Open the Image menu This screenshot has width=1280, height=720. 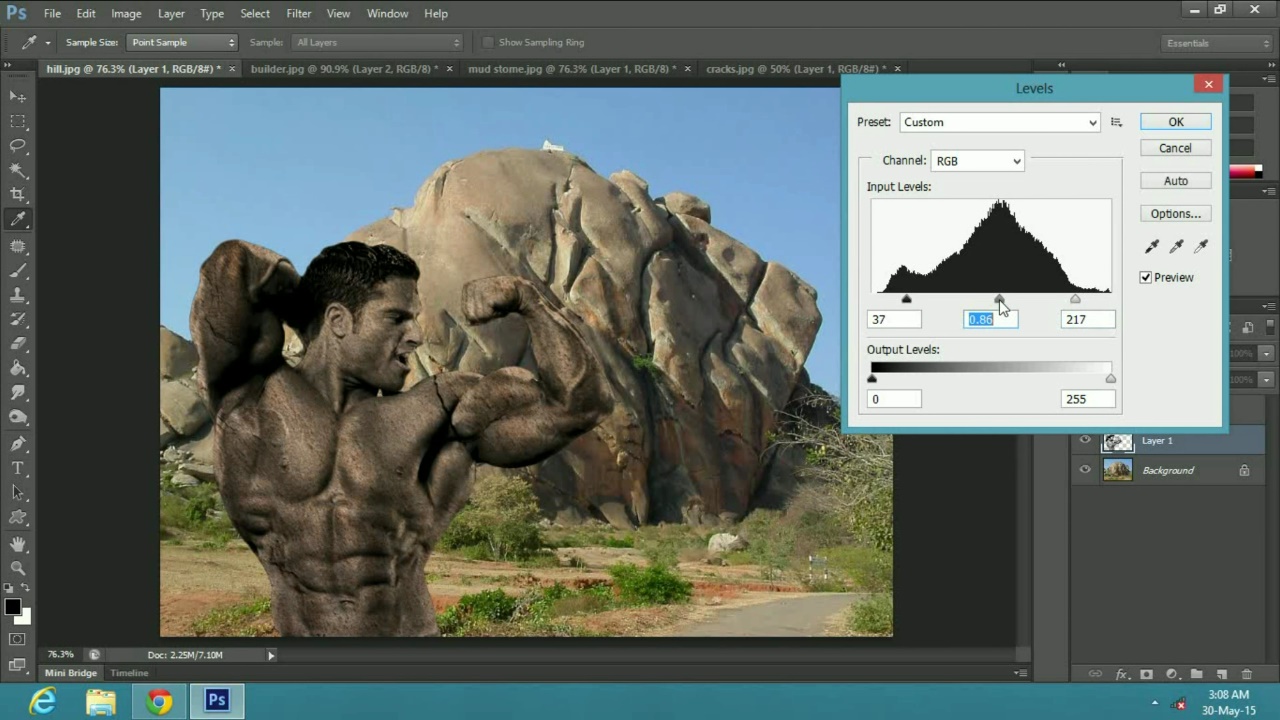[126, 13]
